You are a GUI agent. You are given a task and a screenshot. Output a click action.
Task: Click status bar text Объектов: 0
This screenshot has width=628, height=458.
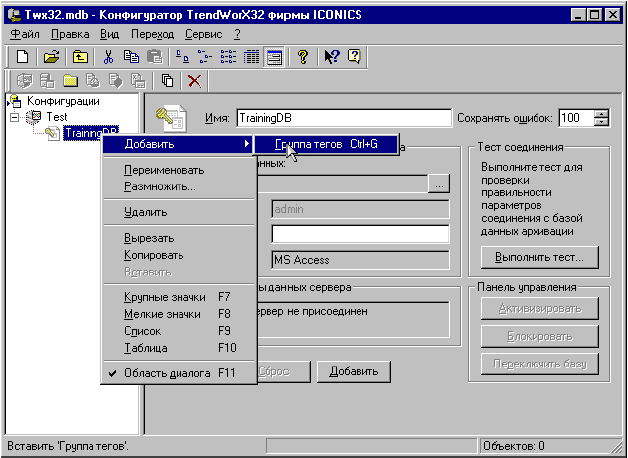pos(514,446)
